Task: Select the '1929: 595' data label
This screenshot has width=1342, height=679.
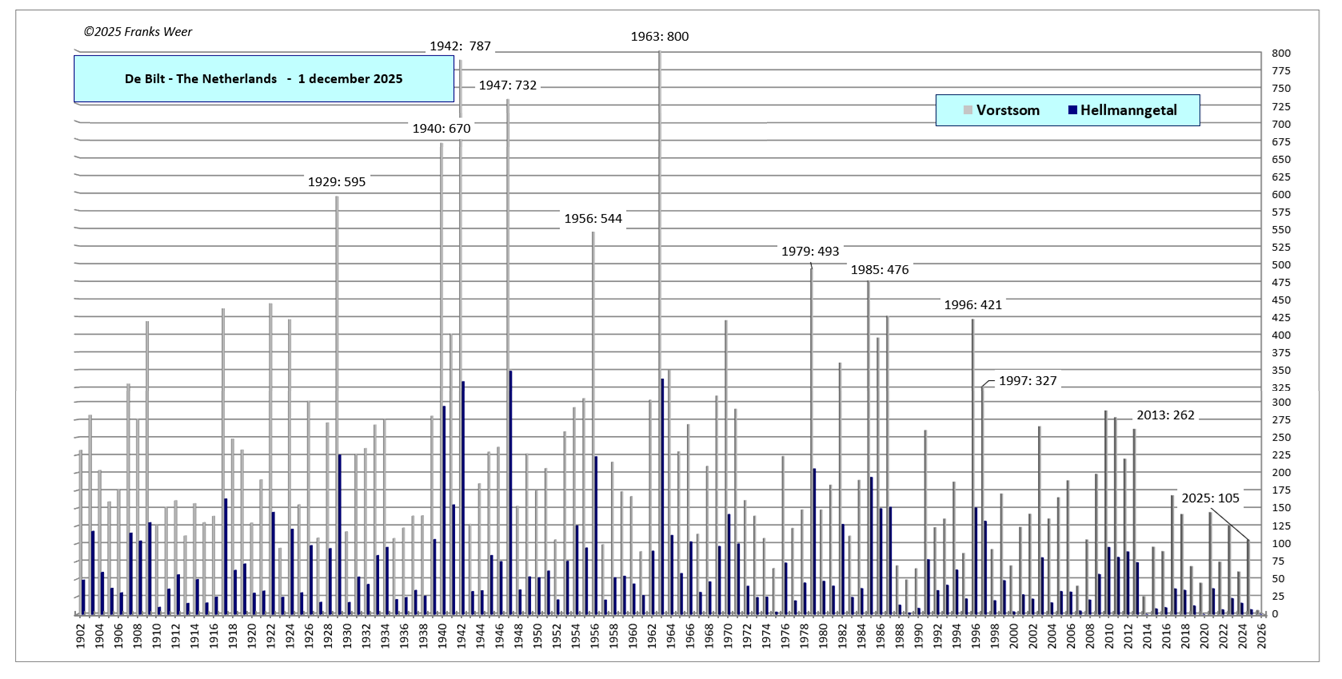Action: 336,182
